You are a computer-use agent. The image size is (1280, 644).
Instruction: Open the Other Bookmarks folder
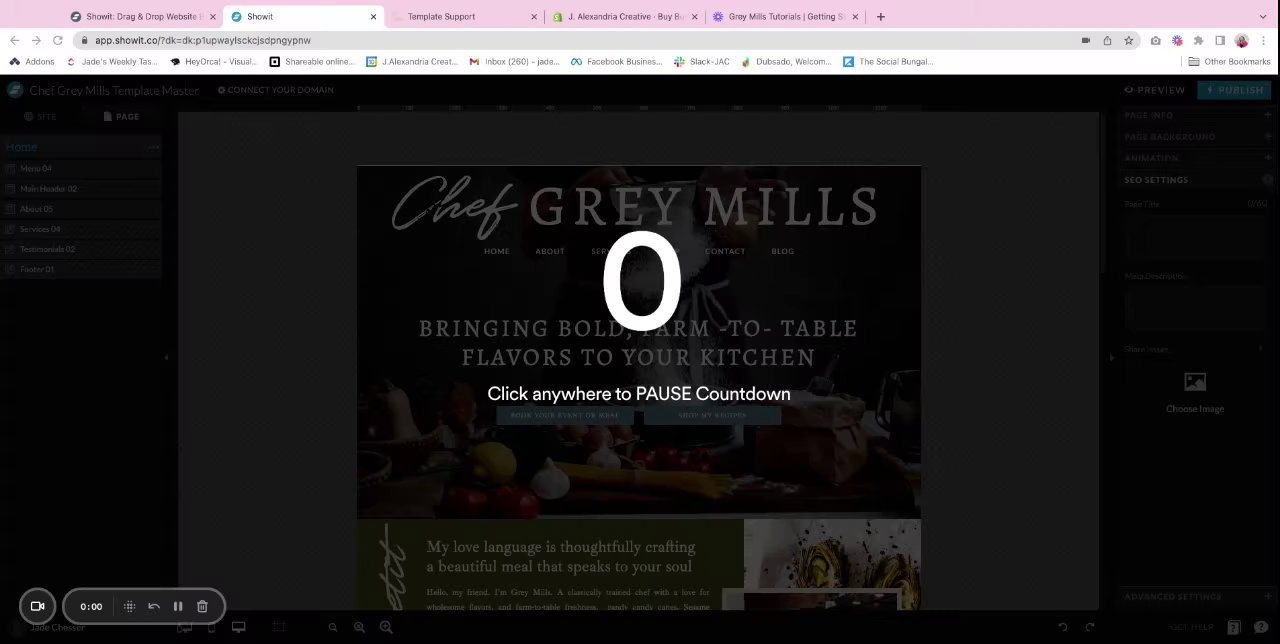[1229, 62]
